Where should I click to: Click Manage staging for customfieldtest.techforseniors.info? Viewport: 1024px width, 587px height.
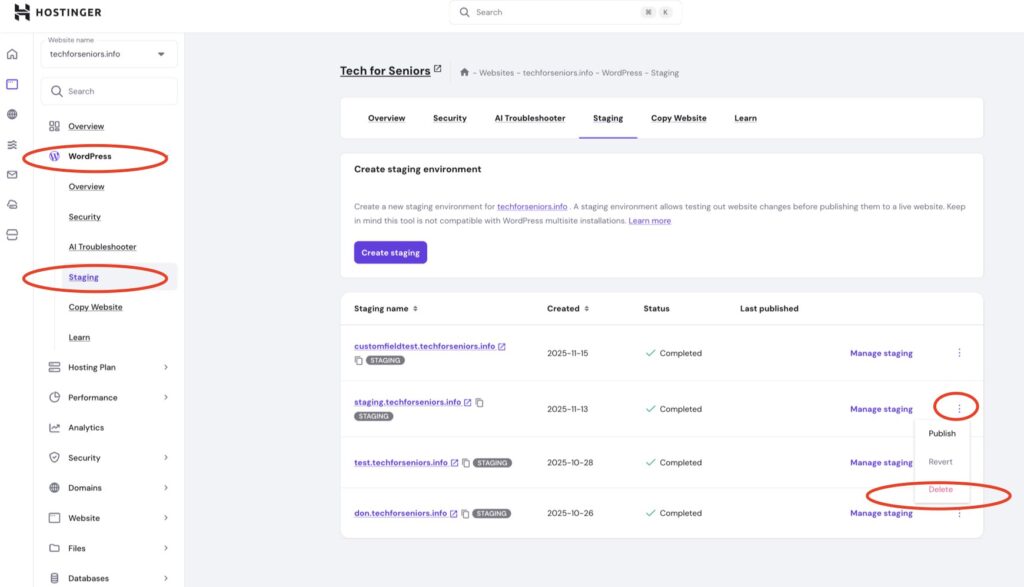881,353
